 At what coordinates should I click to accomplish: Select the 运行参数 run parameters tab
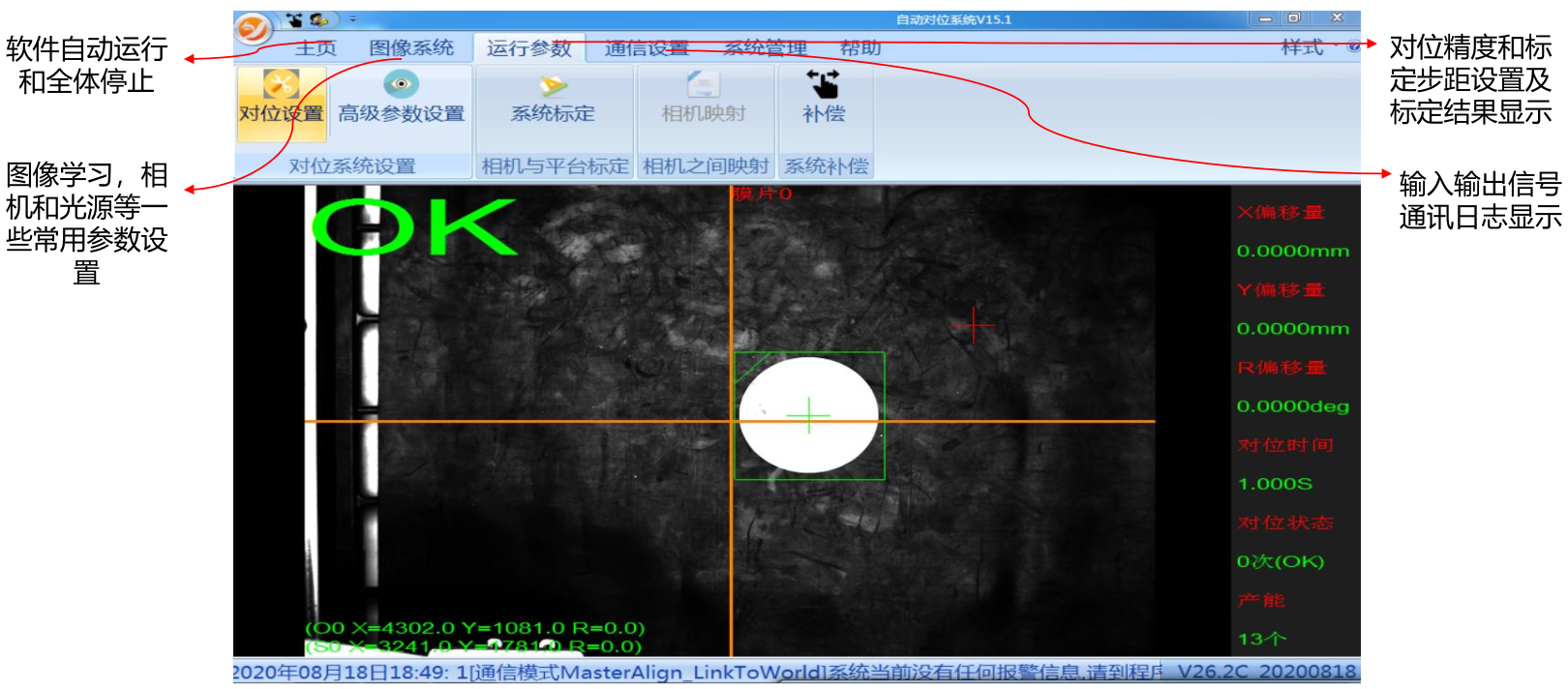(x=529, y=48)
